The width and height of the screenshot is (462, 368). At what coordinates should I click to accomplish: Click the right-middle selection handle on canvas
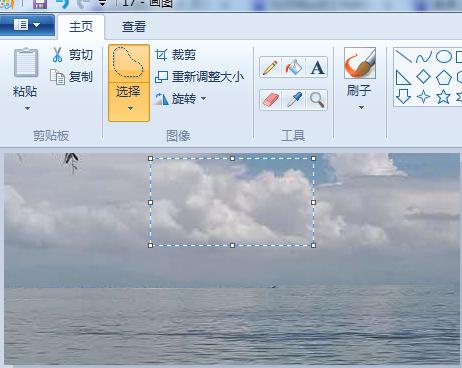pos(314,202)
